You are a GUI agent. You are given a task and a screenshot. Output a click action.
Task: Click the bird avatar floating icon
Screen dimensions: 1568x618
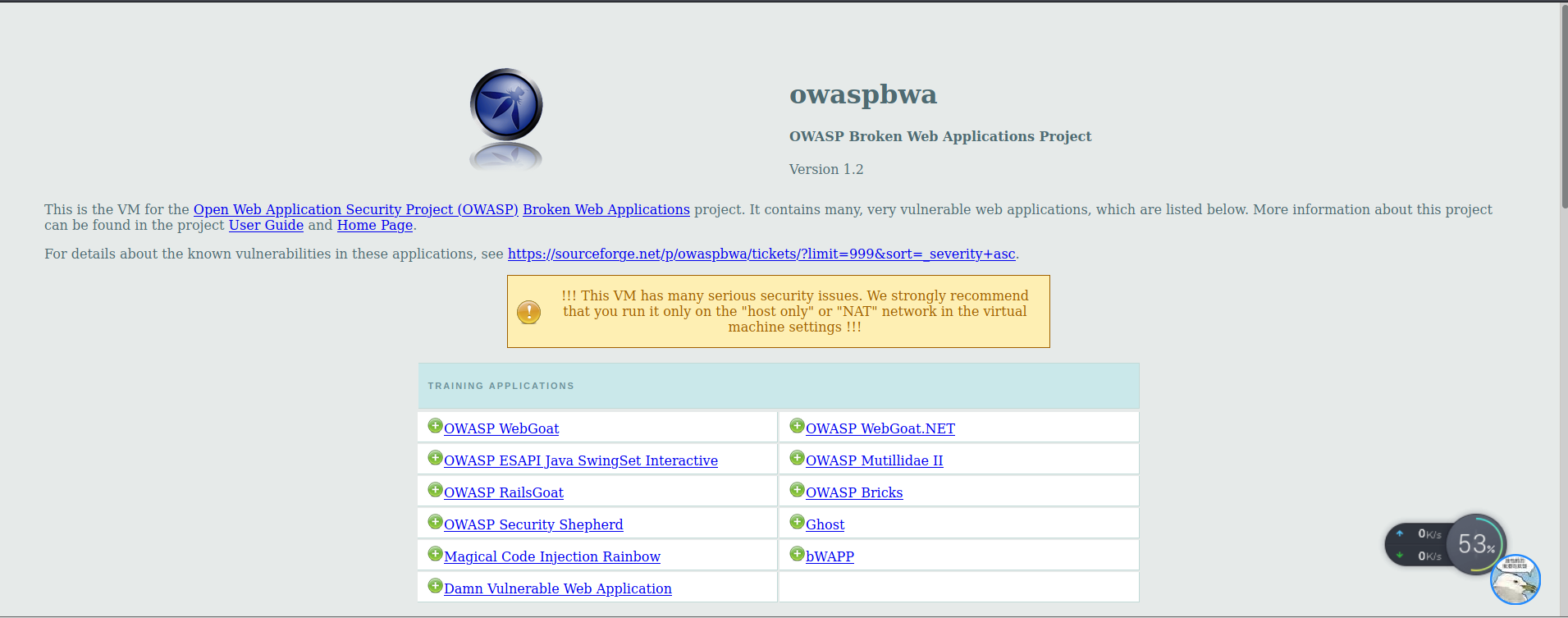pyautogui.click(x=1515, y=579)
